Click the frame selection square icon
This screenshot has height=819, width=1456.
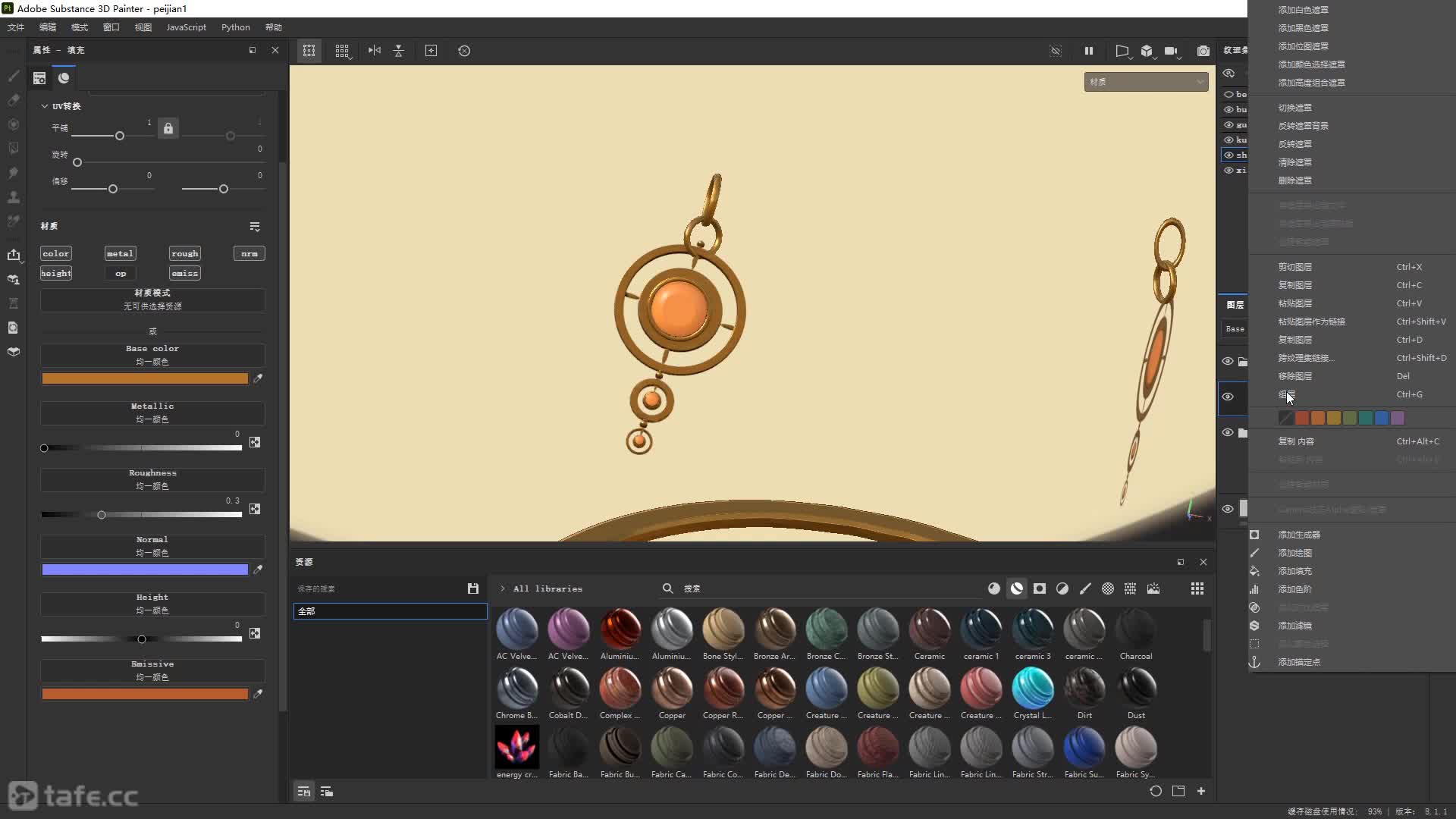(431, 51)
